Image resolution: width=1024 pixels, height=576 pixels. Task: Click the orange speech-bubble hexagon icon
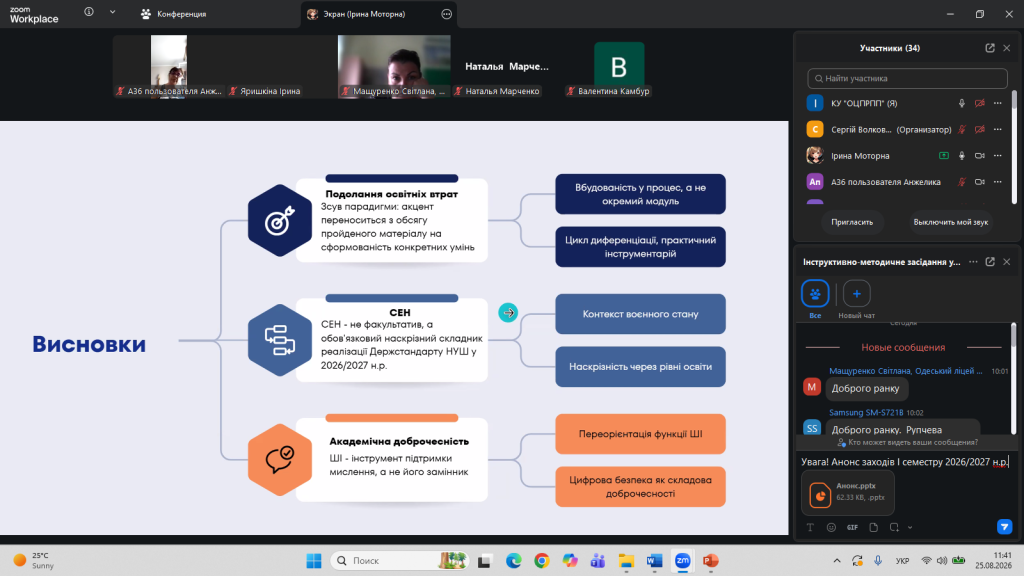[x=280, y=460]
